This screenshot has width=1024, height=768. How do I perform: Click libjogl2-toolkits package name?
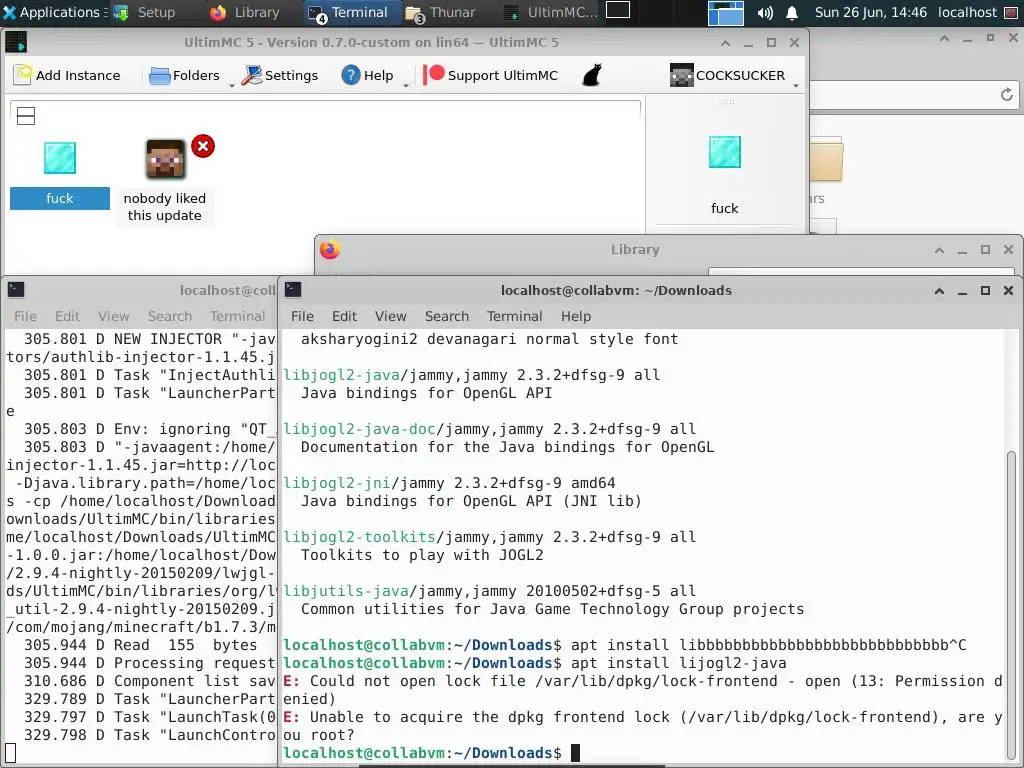359,537
